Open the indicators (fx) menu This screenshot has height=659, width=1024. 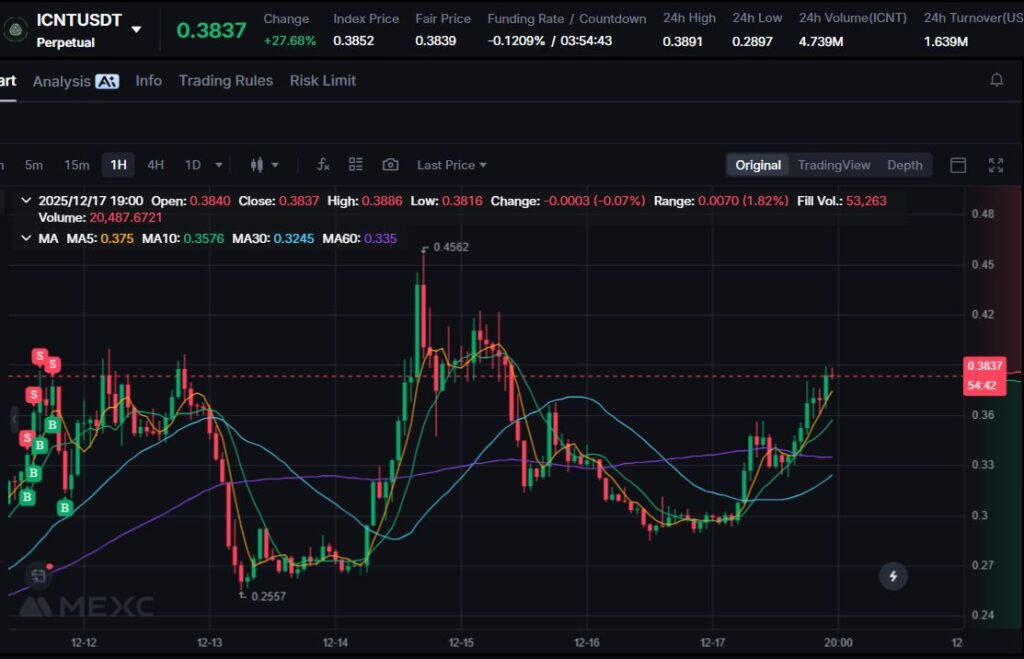pyautogui.click(x=323, y=165)
